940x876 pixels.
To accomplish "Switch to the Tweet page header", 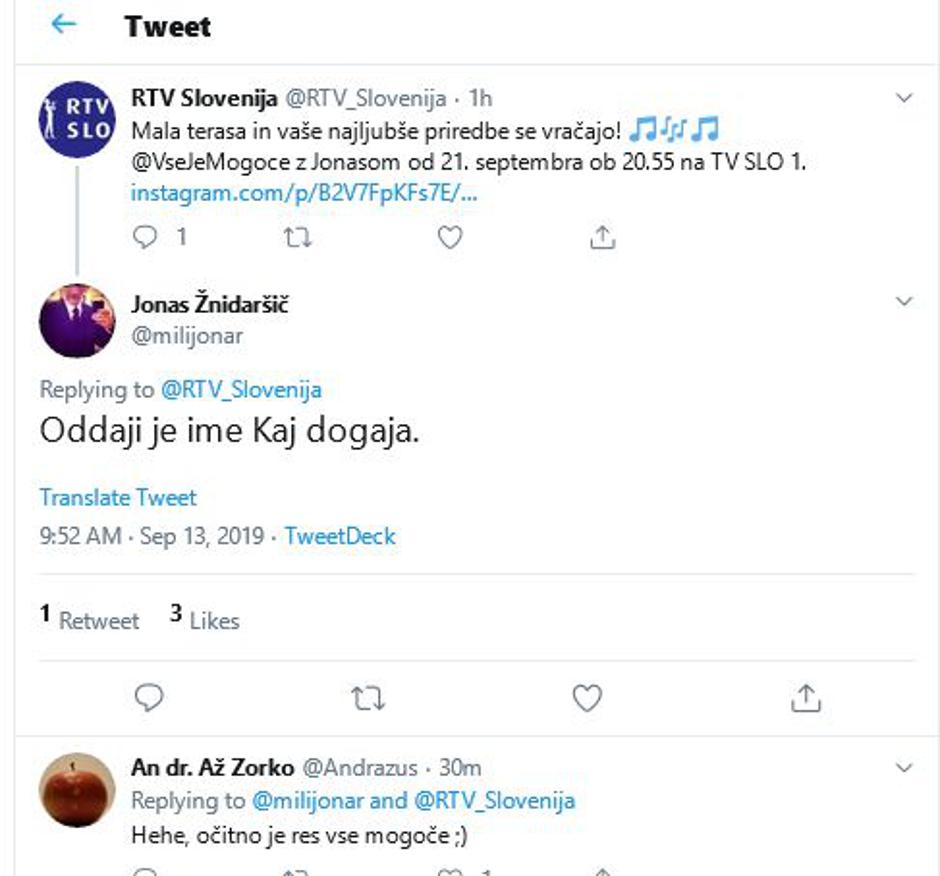I will pos(166,27).
